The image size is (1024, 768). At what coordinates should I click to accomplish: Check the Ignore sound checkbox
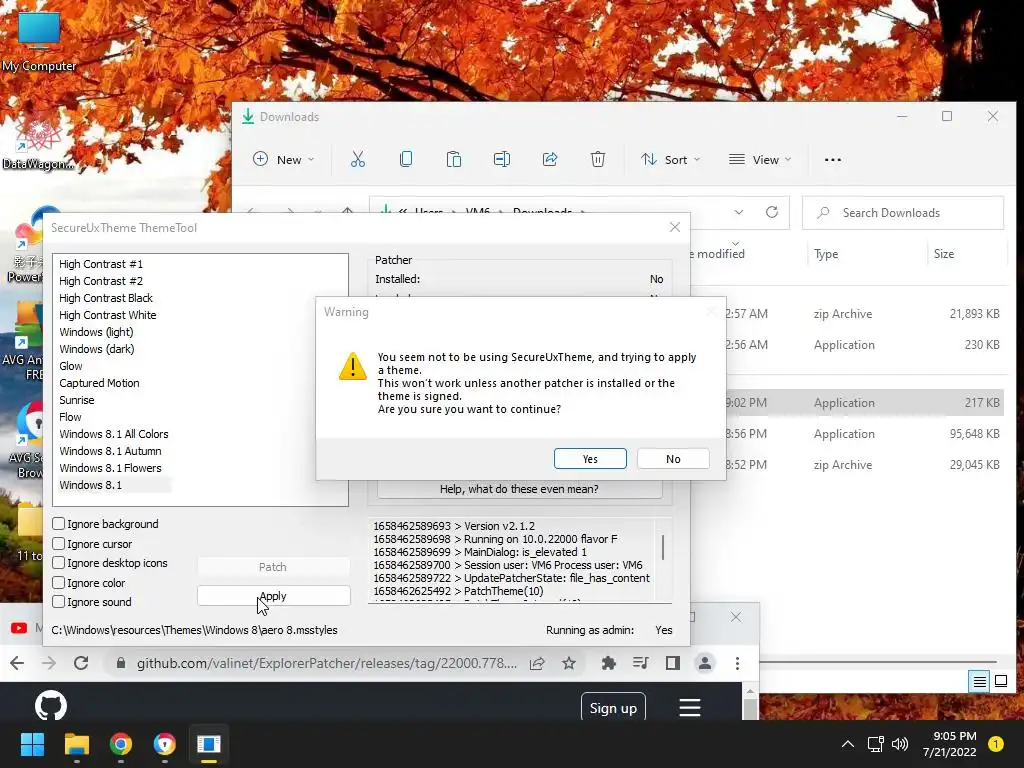click(x=59, y=602)
